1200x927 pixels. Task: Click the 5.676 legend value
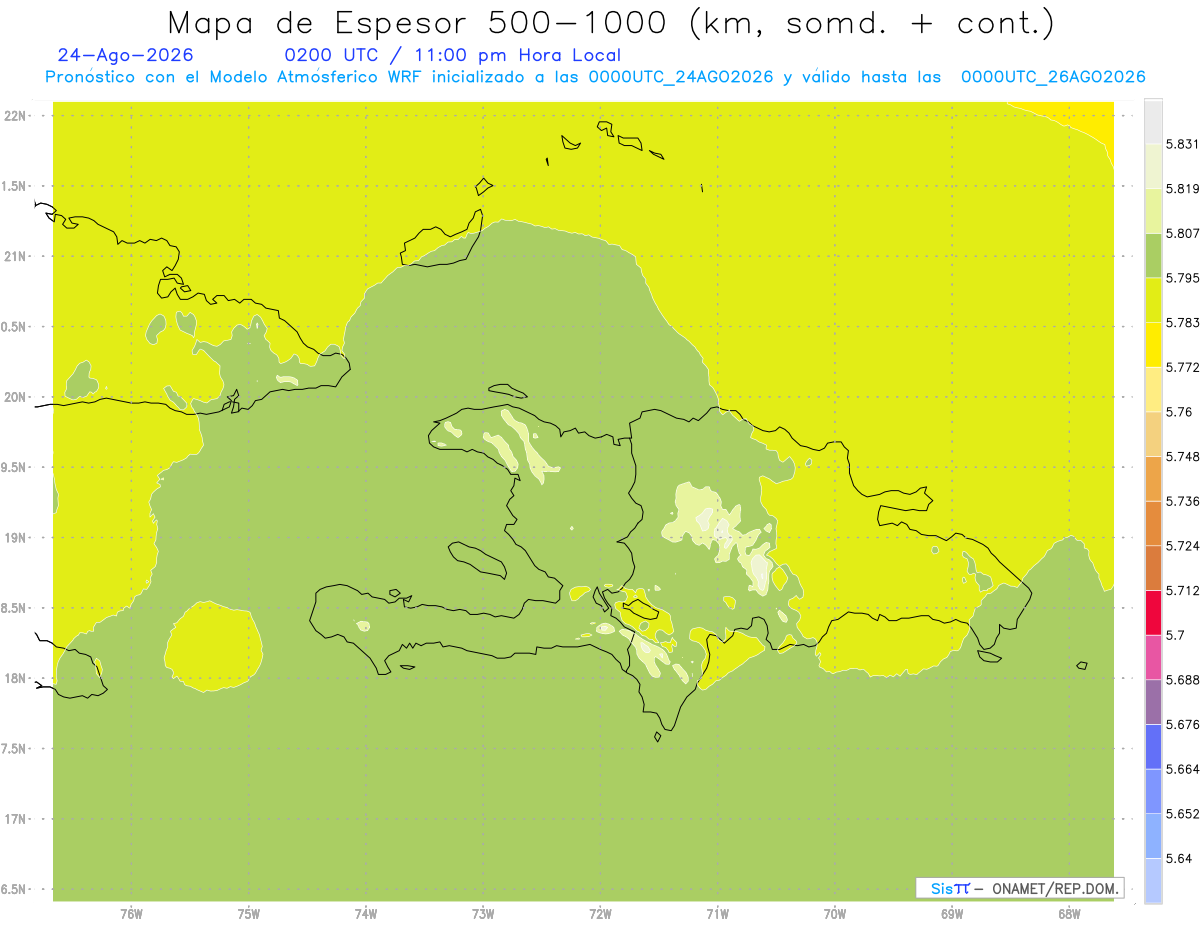click(1182, 724)
